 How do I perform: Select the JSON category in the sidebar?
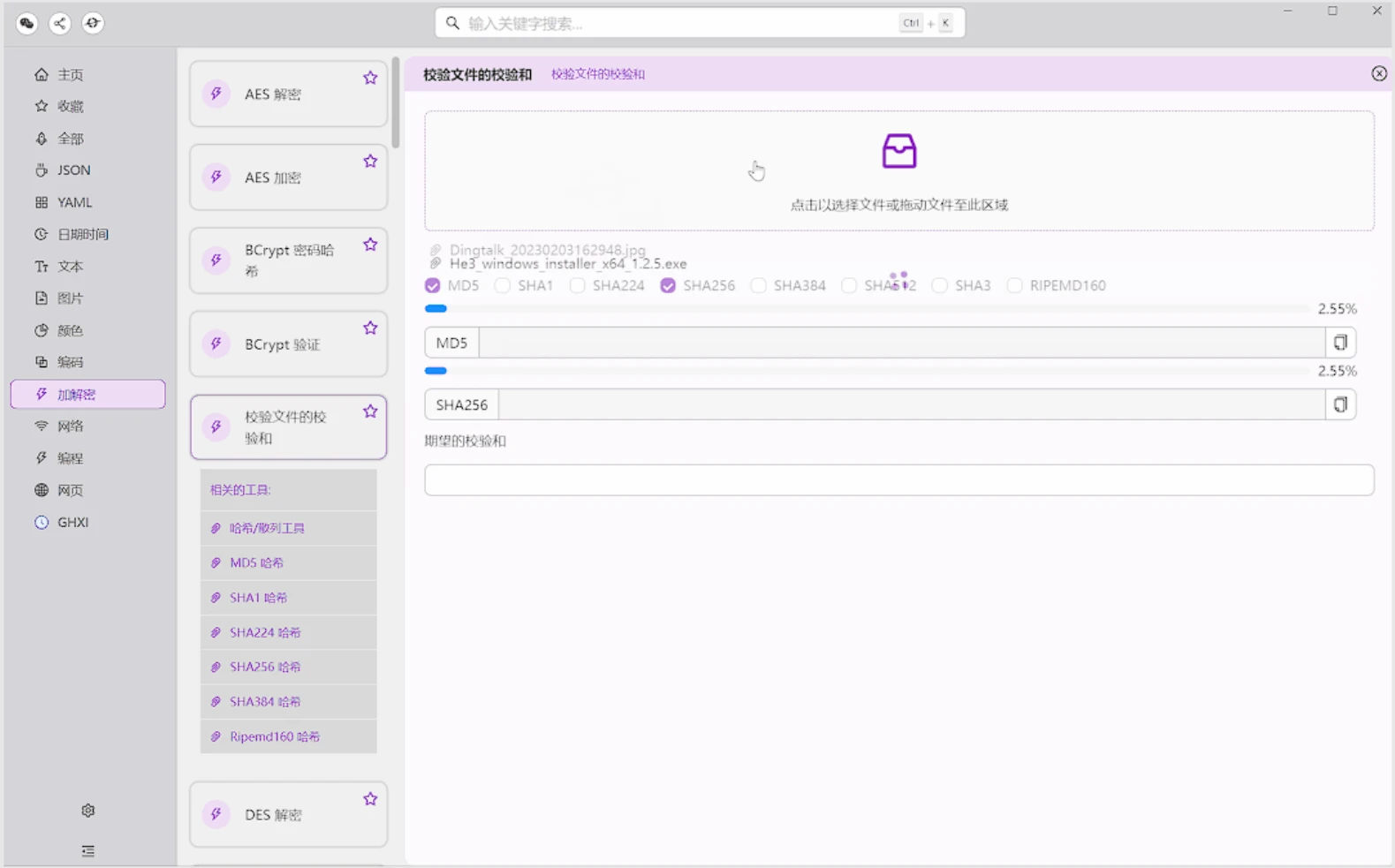pyautogui.click(x=87, y=170)
